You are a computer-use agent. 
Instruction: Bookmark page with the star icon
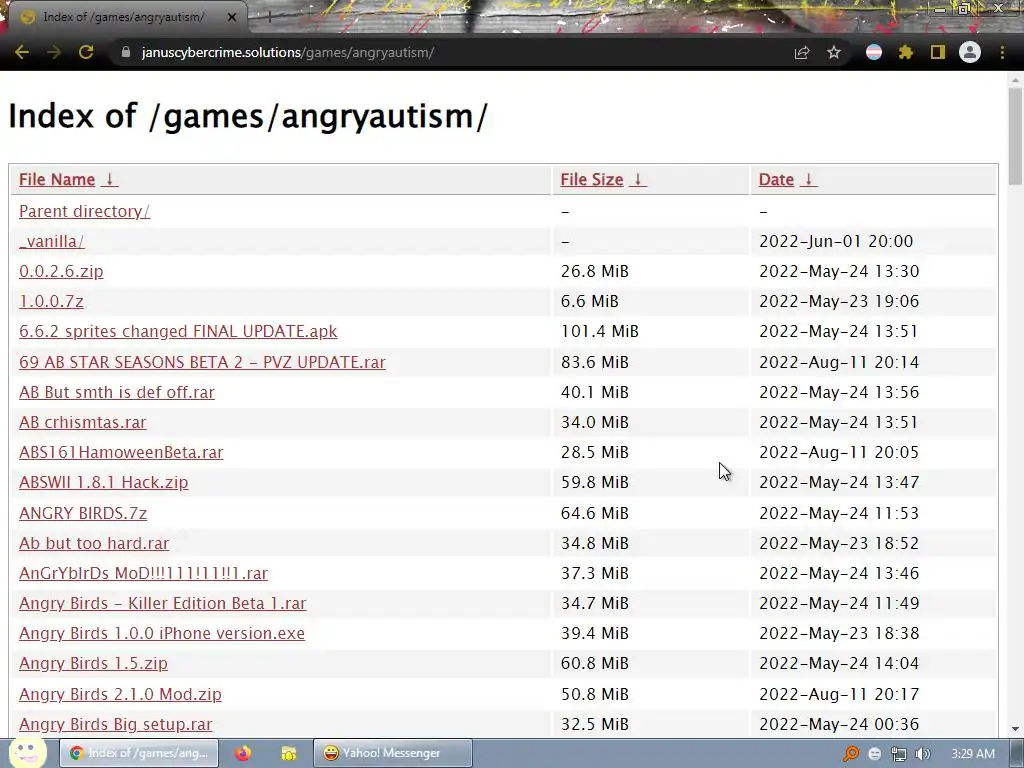tap(834, 52)
